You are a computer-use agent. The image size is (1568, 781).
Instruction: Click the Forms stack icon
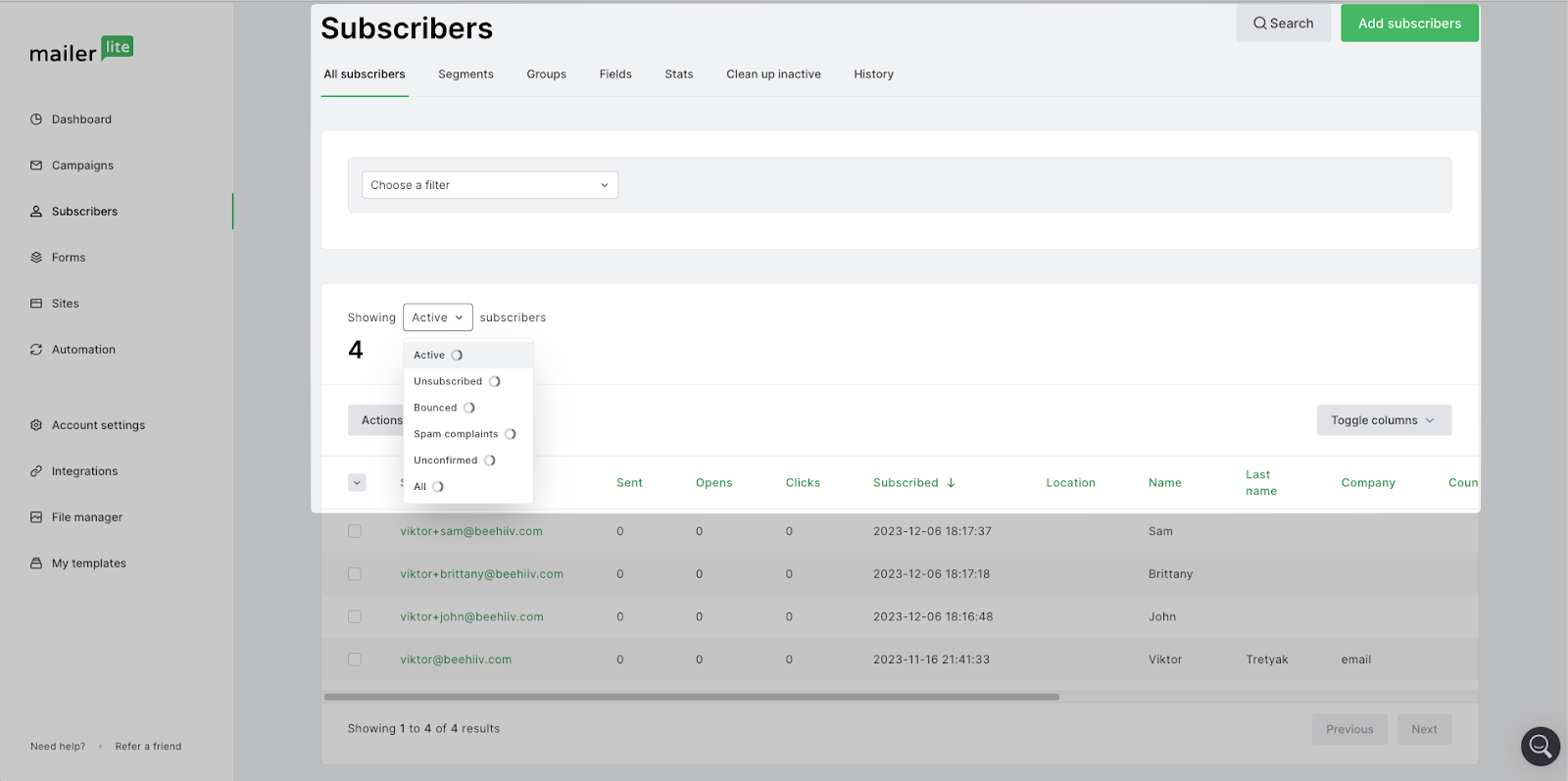[x=36, y=258]
